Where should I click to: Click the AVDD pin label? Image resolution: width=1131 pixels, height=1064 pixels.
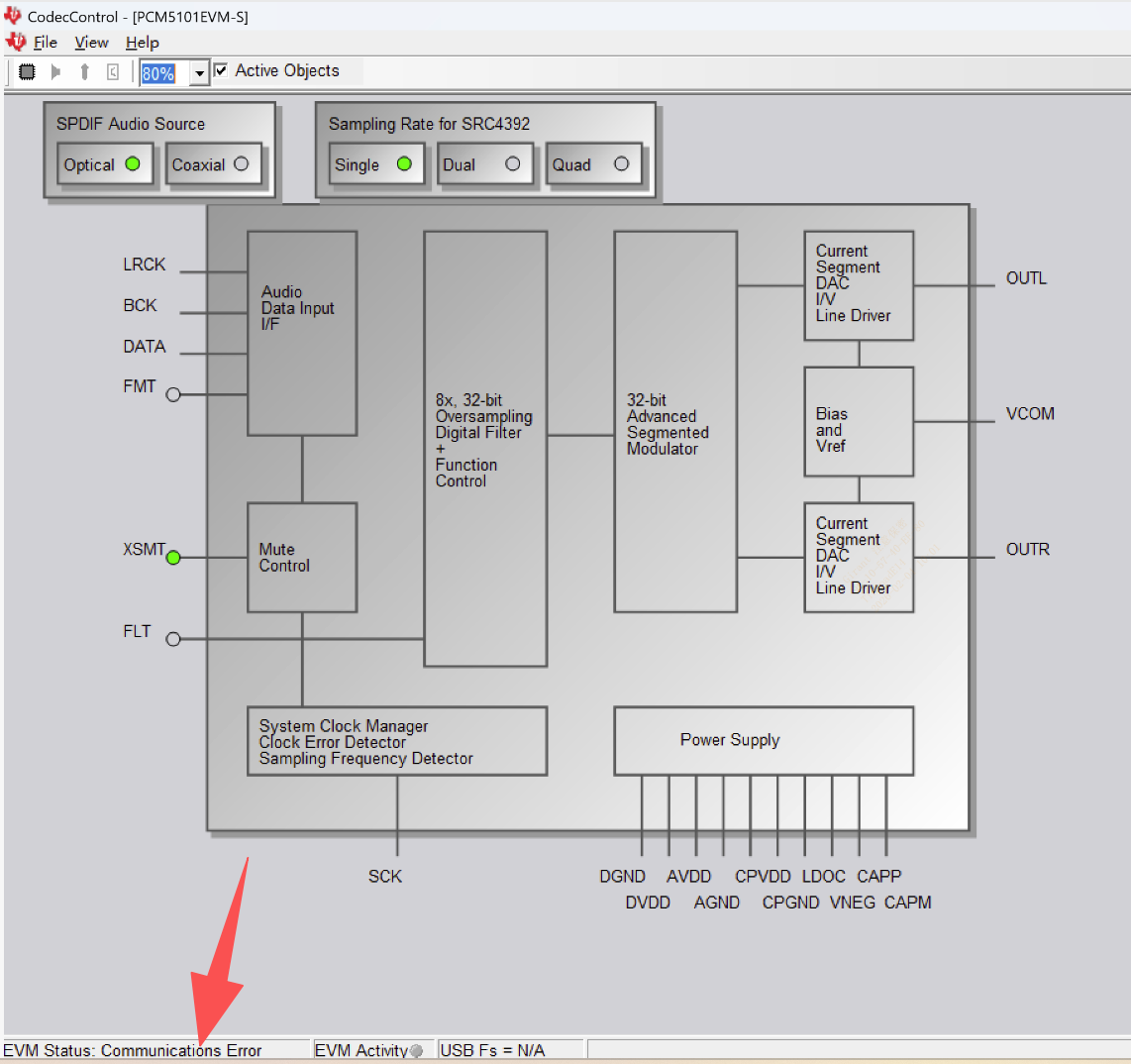tap(689, 877)
